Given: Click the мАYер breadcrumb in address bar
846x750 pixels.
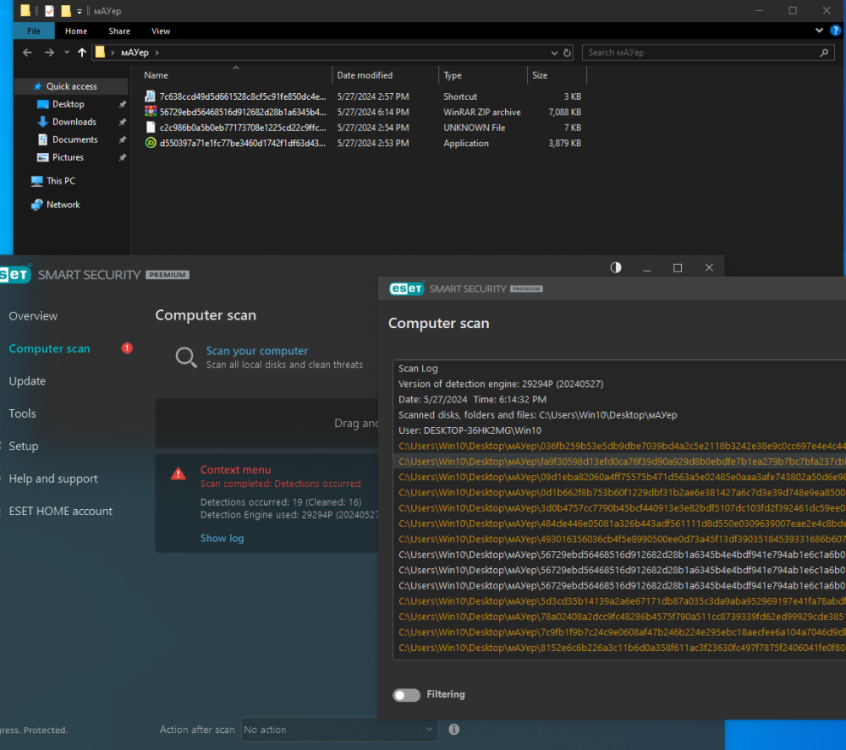Looking at the screenshot, I should (134, 52).
